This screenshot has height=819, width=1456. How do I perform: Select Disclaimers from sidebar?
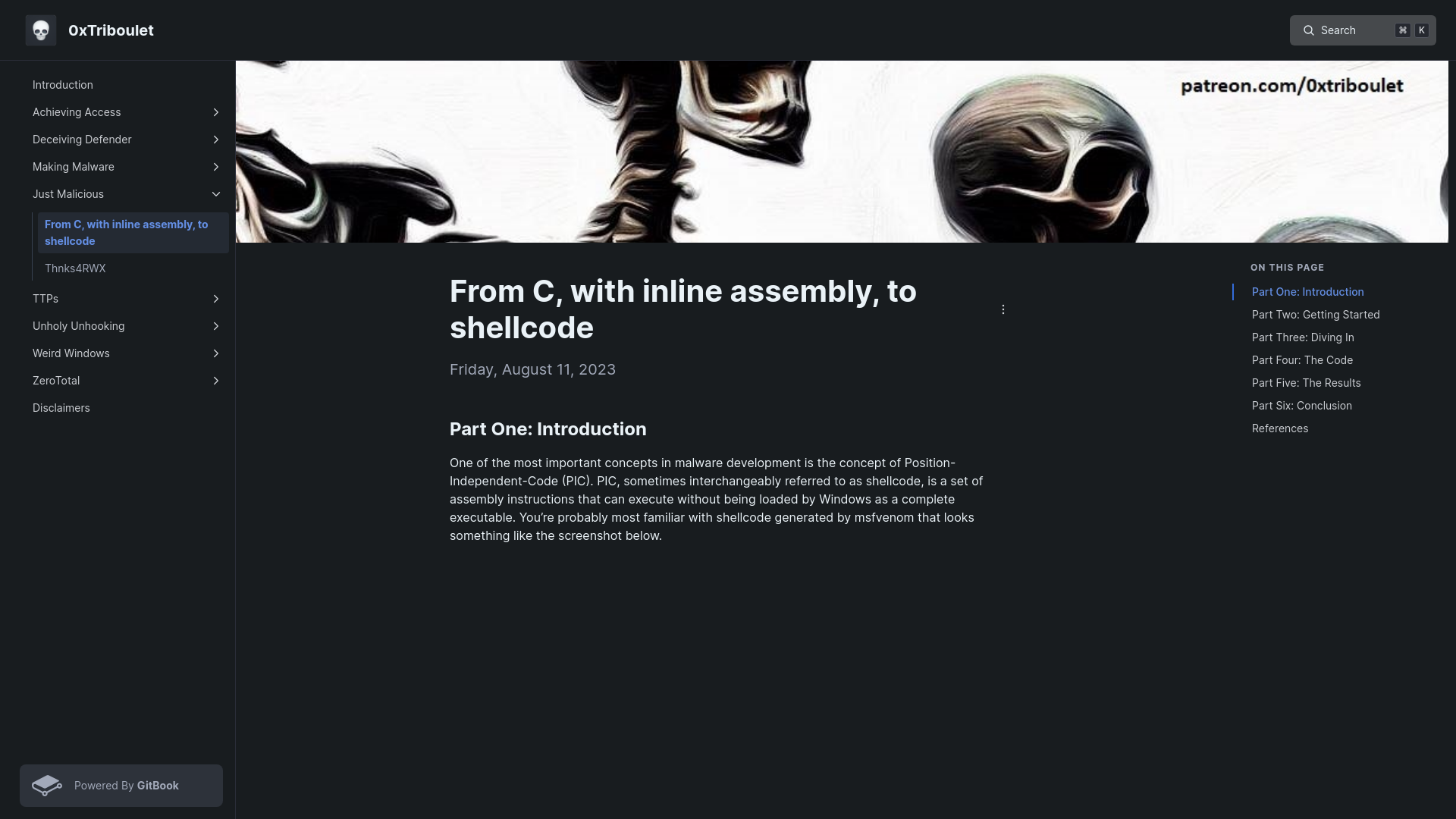61,407
